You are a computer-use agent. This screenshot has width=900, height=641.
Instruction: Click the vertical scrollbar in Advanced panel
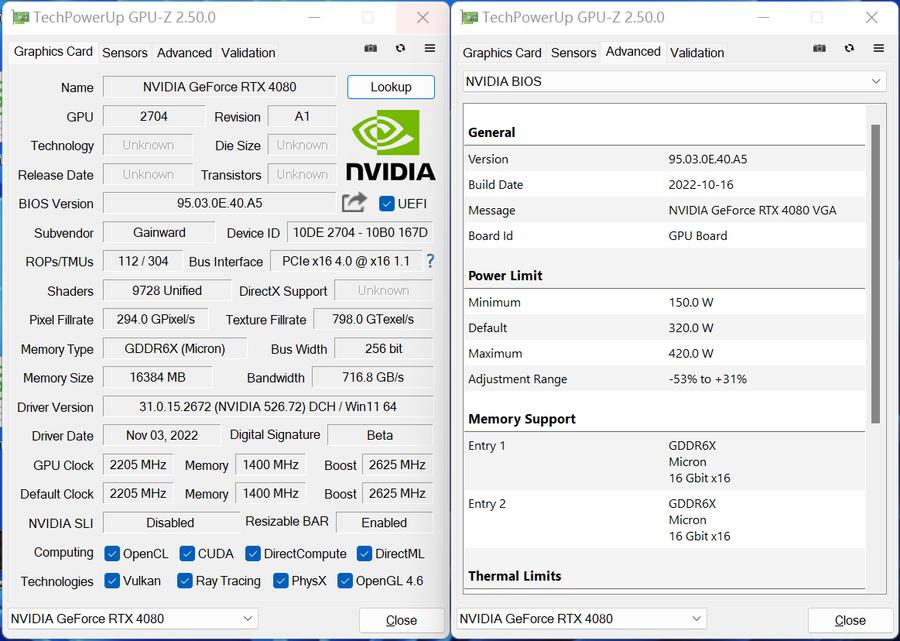pos(876,270)
